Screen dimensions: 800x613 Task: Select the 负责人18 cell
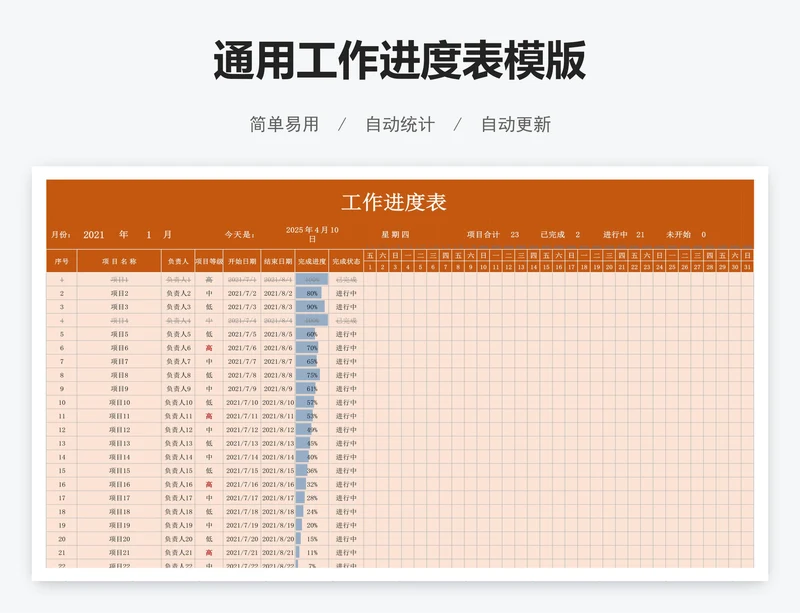pyautogui.click(x=178, y=512)
